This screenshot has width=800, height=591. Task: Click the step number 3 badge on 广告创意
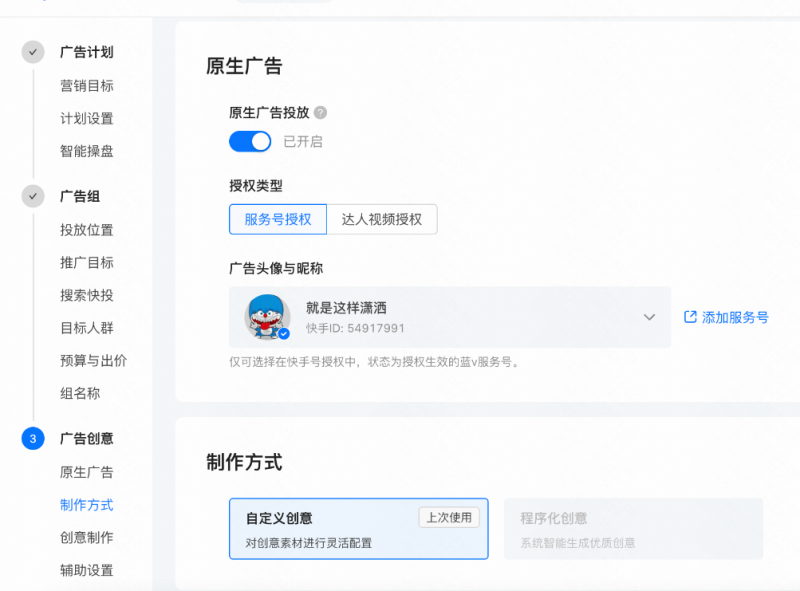pos(32,438)
